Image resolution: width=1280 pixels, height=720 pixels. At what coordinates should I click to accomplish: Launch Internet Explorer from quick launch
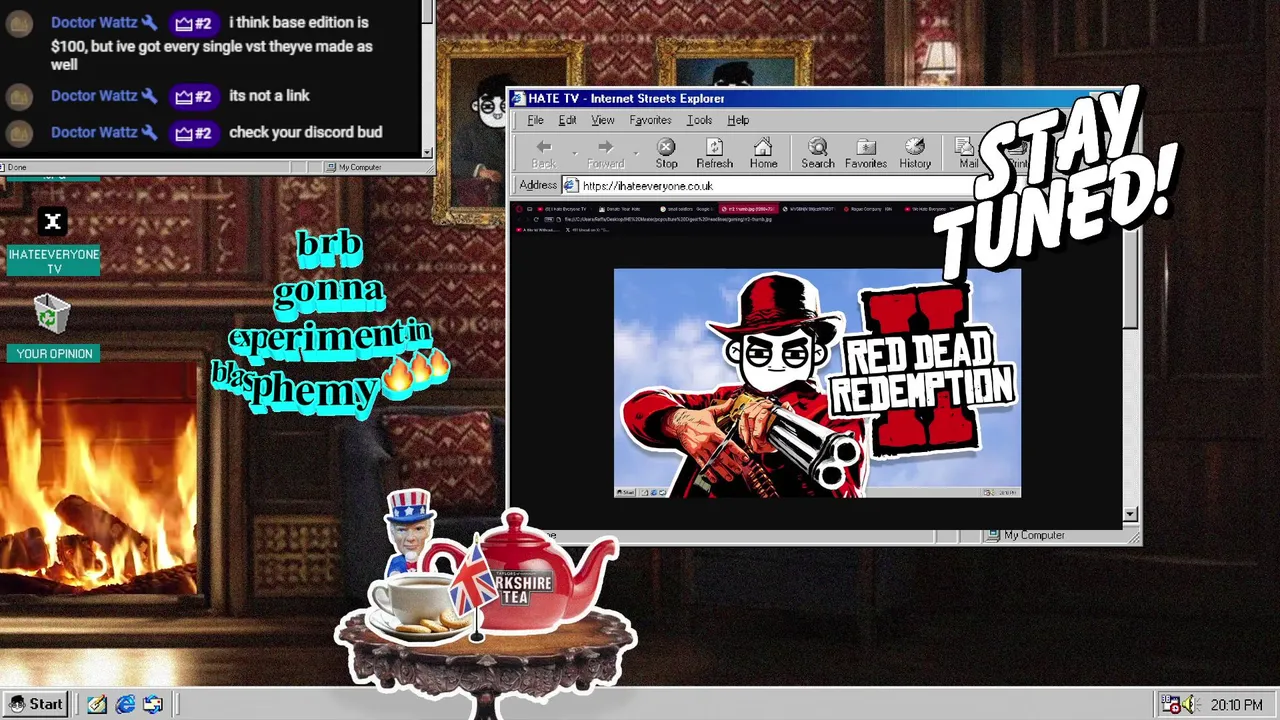pos(125,704)
